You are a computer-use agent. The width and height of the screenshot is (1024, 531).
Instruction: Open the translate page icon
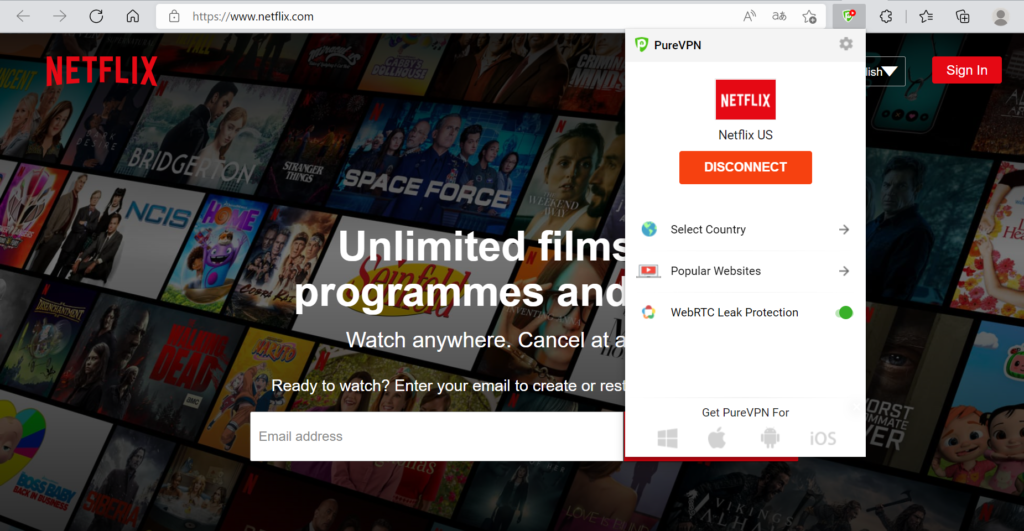pos(779,16)
